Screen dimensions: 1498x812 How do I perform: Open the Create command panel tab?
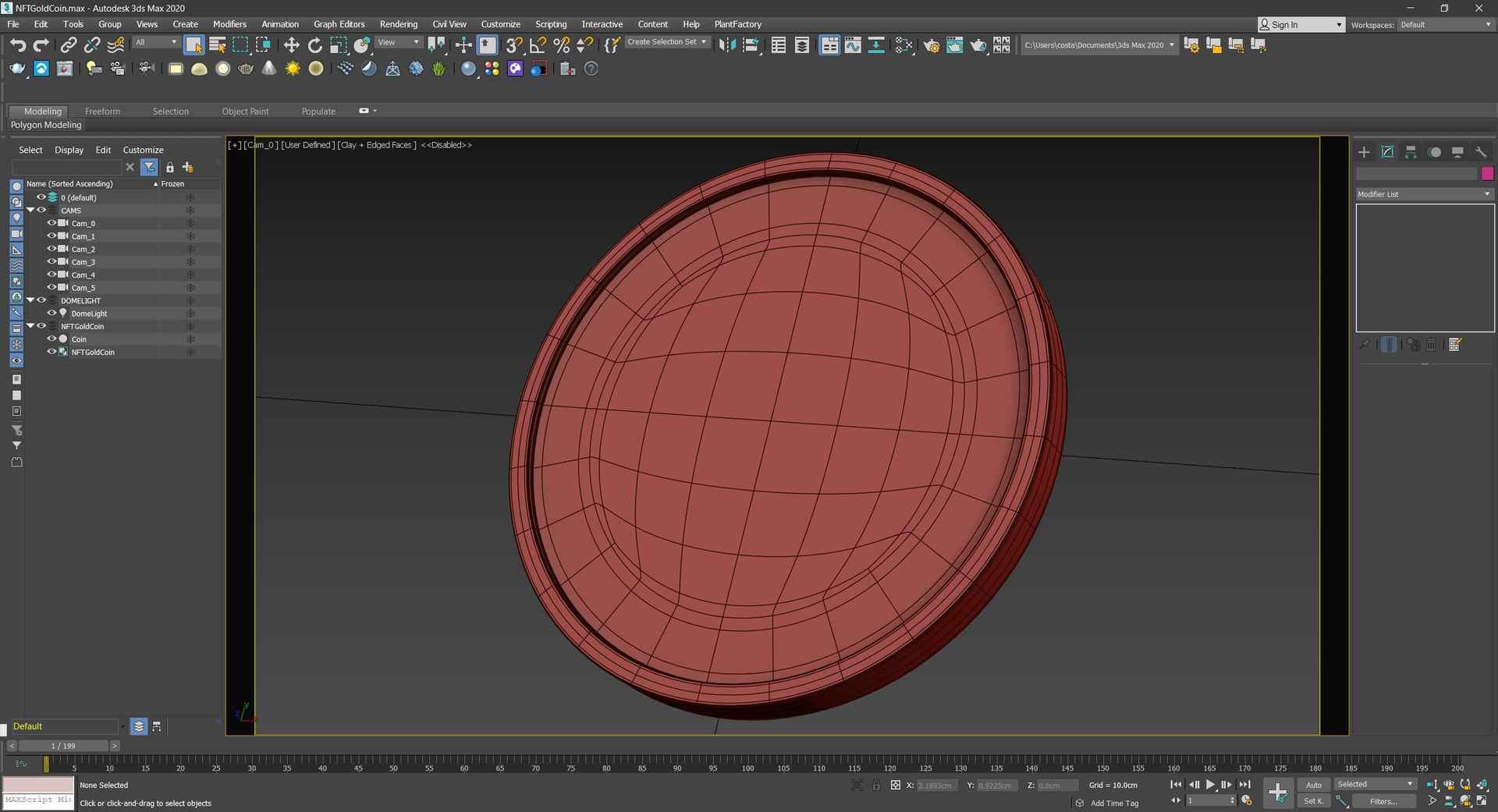coord(1364,152)
